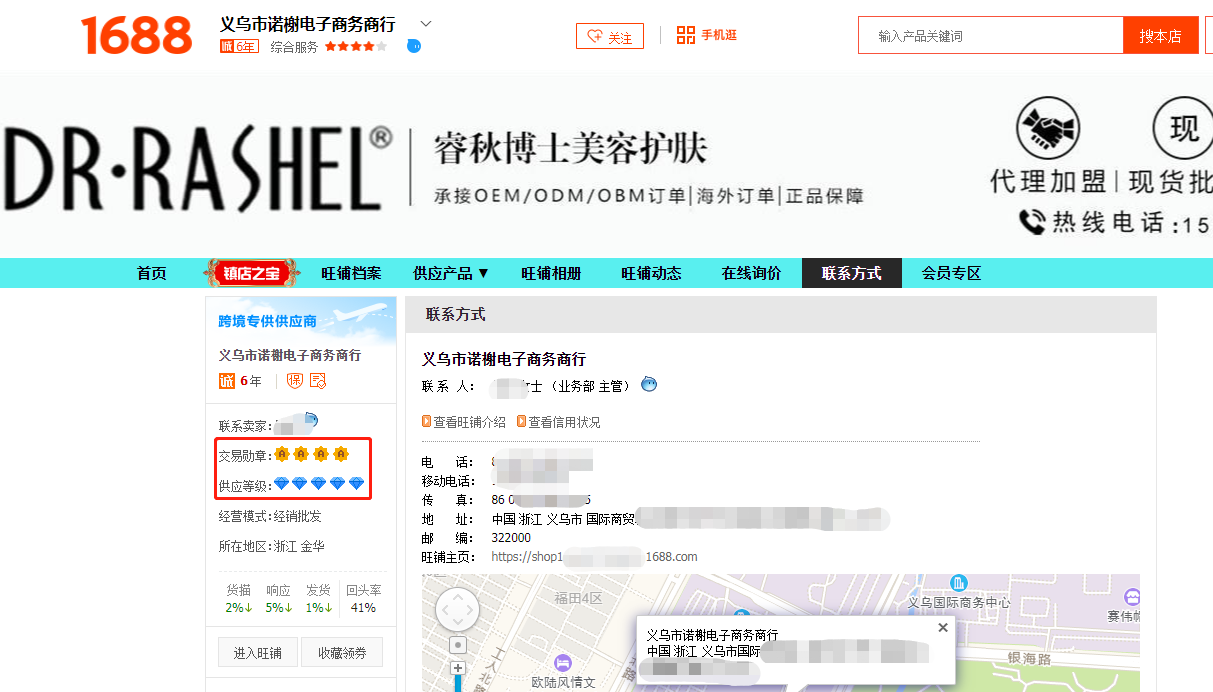
Task: Click the map locate button below pan control
Action: [458, 645]
